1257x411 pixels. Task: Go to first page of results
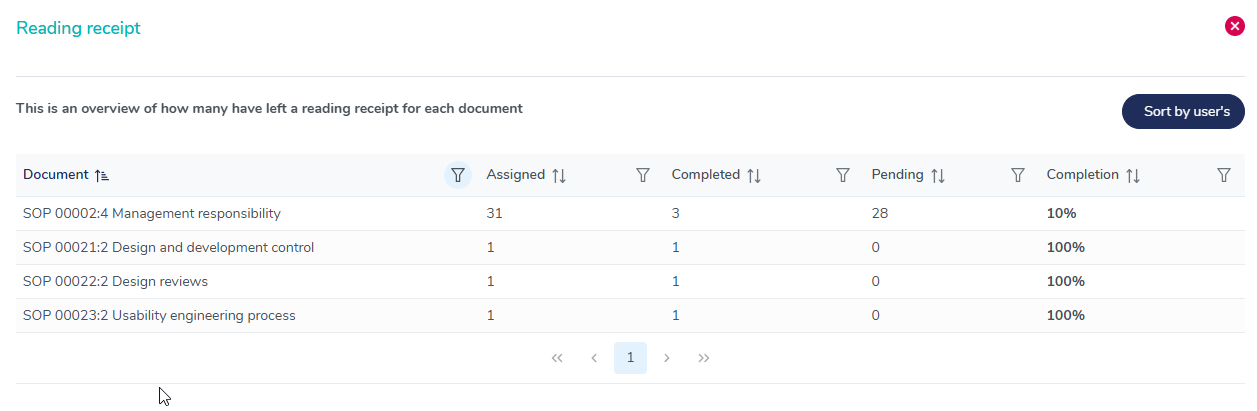pos(557,358)
